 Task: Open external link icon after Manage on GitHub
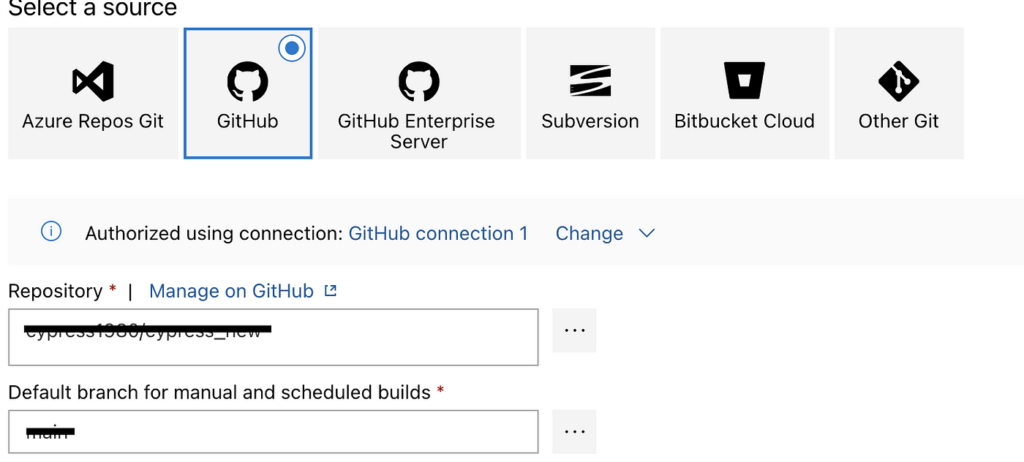click(330, 291)
